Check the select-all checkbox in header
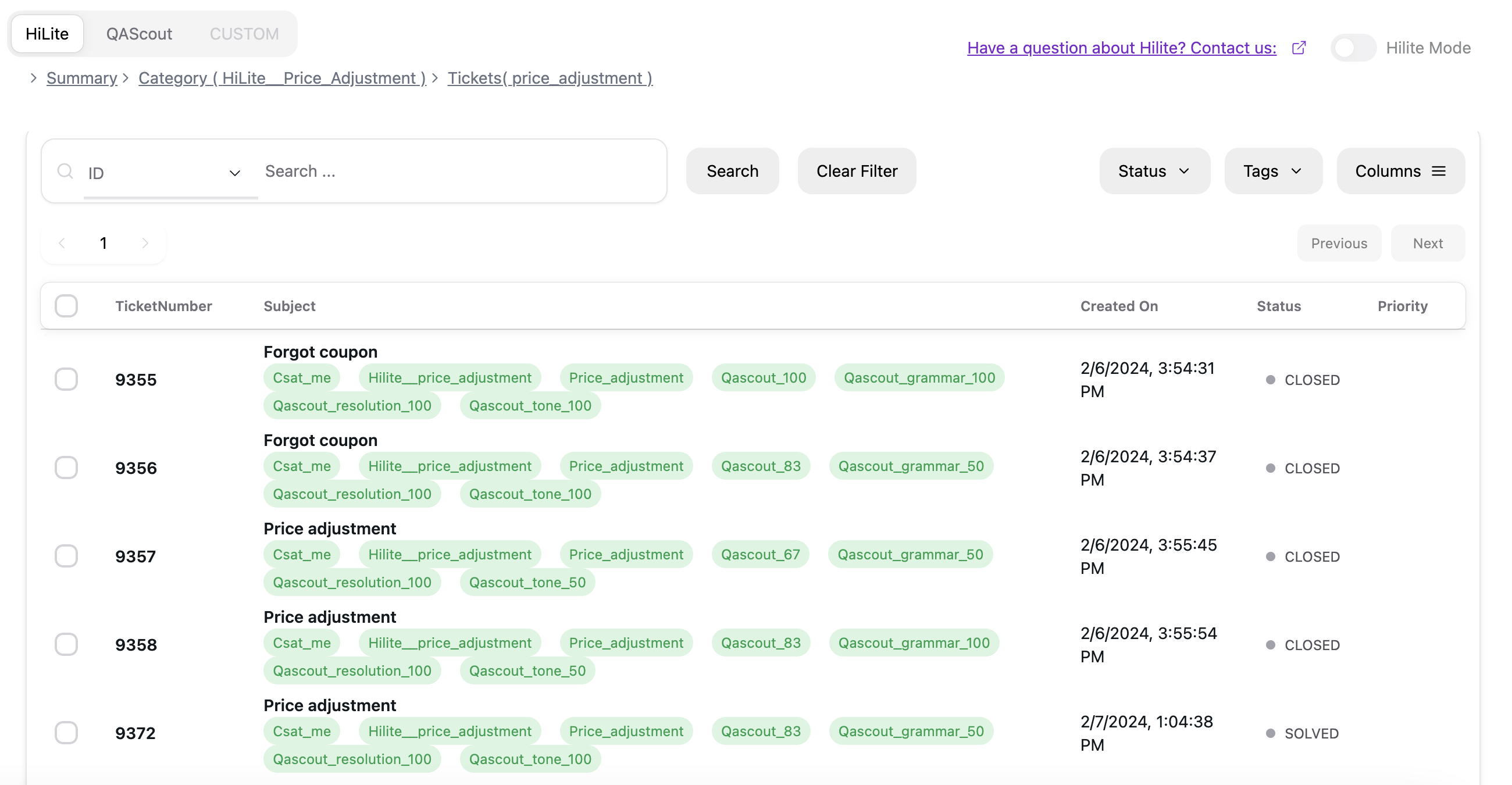This screenshot has height=785, width=1512. click(x=66, y=306)
